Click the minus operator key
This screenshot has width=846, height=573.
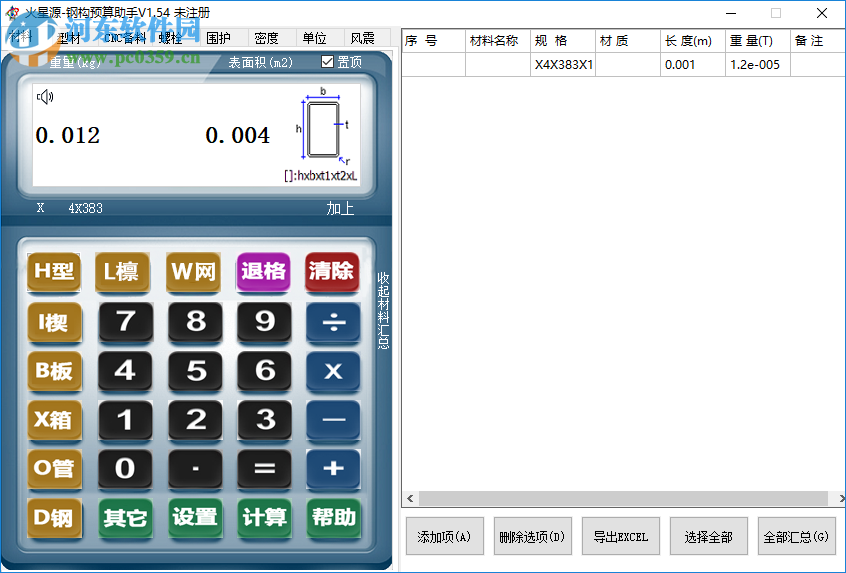pos(333,420)
